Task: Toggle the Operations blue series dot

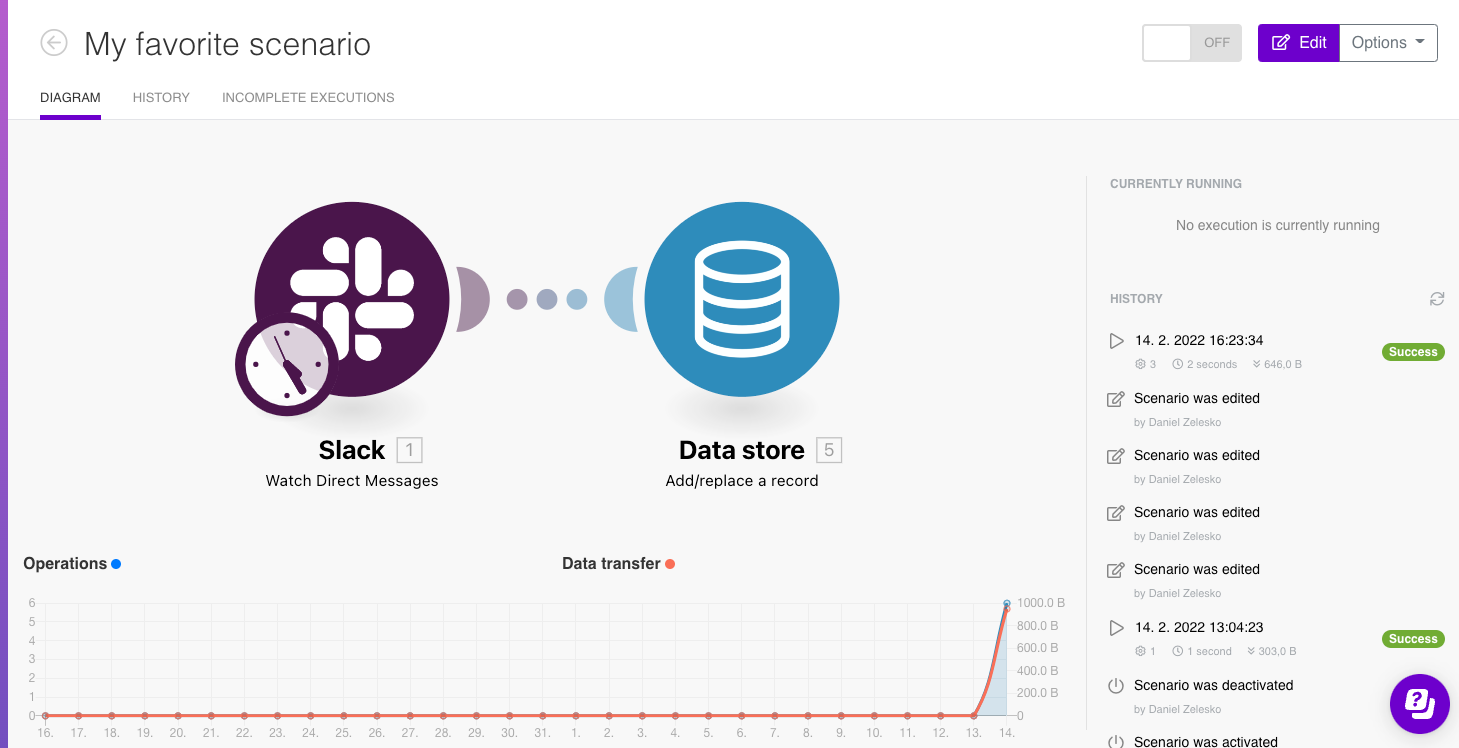Action: pos(116,564)
